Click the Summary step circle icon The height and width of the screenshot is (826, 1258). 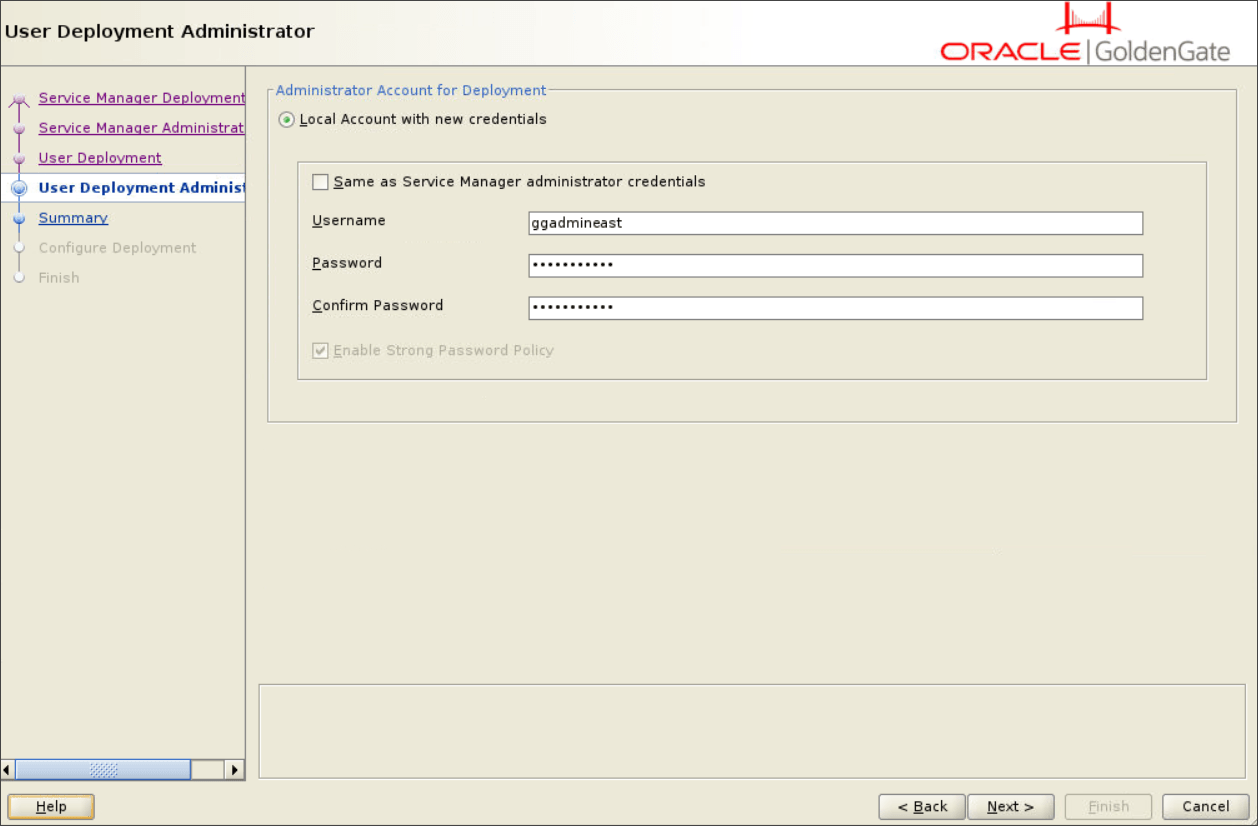click(x=20, y=218)
